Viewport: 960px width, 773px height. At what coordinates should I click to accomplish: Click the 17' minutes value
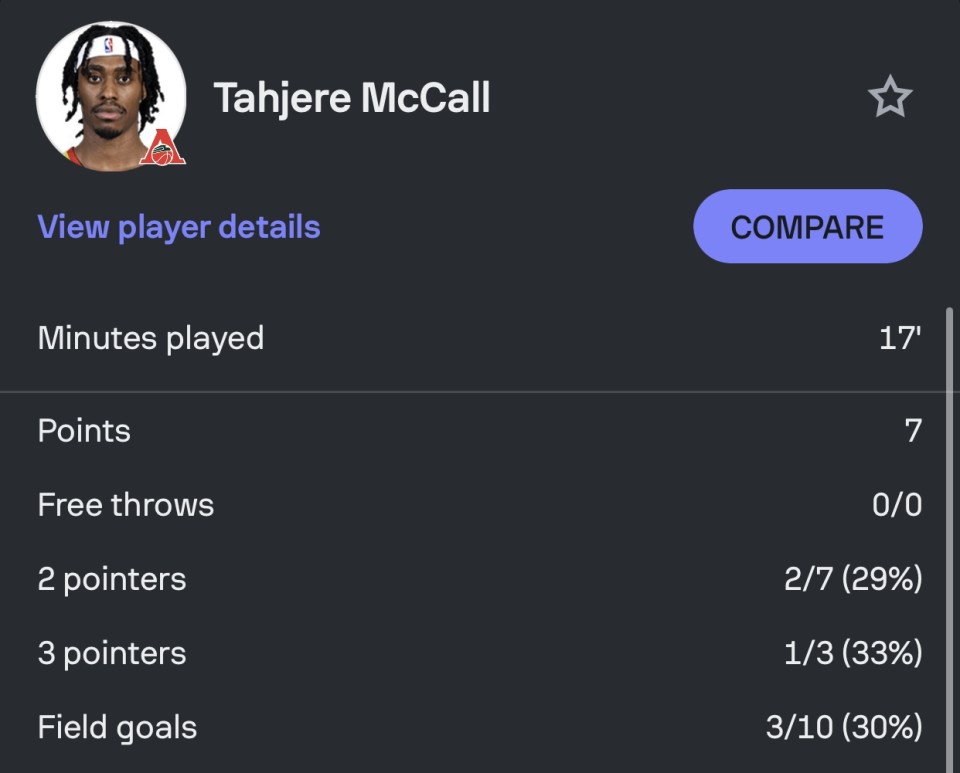pos(900,338)
